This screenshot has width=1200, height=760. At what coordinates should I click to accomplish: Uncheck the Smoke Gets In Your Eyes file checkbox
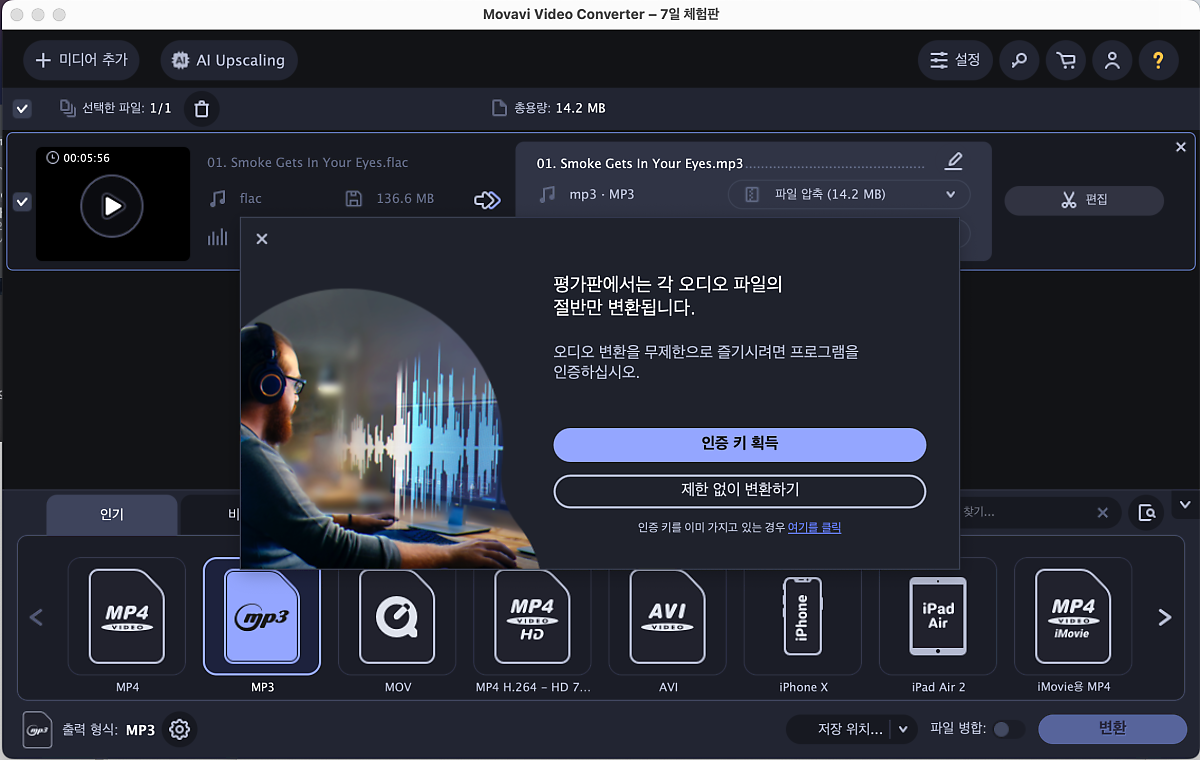(22, 202)
